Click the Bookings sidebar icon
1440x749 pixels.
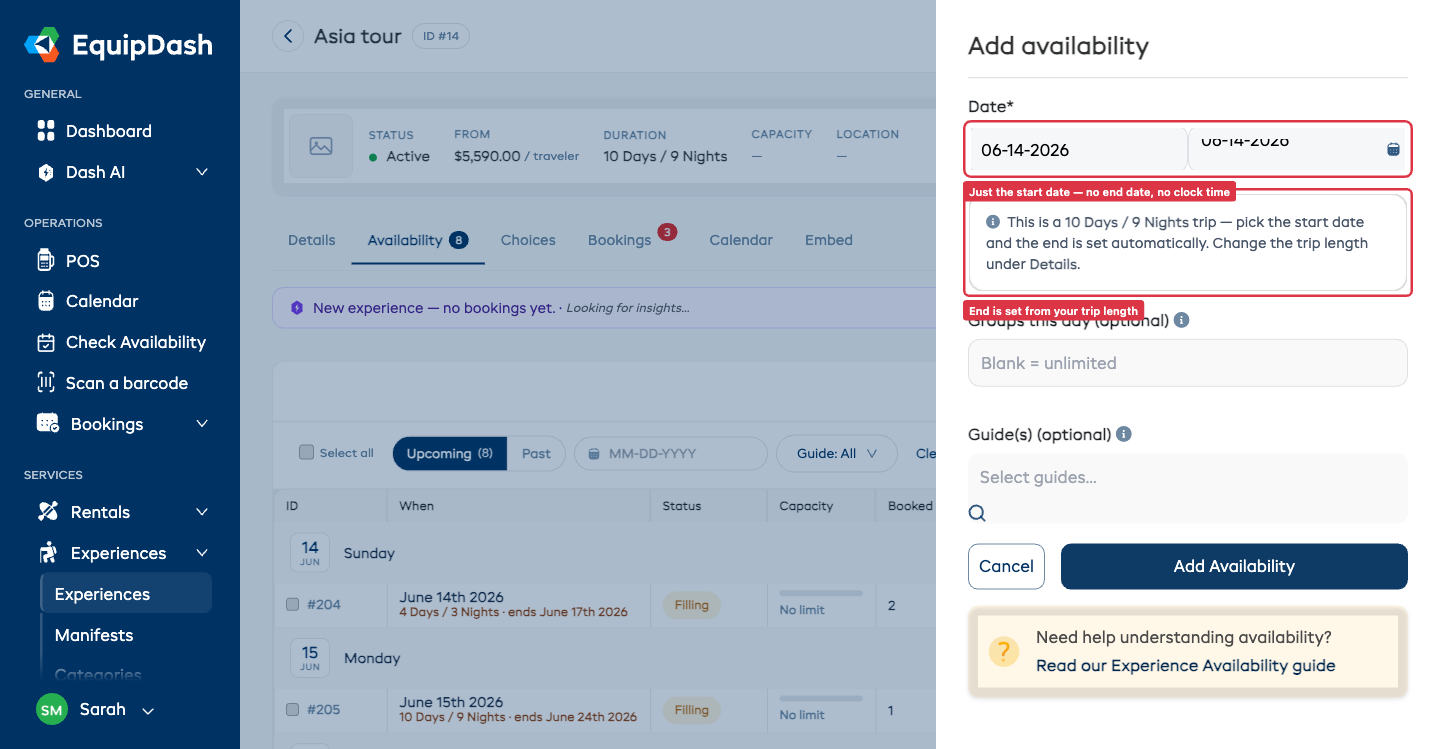pyautogui.click(x=47, y=424)
